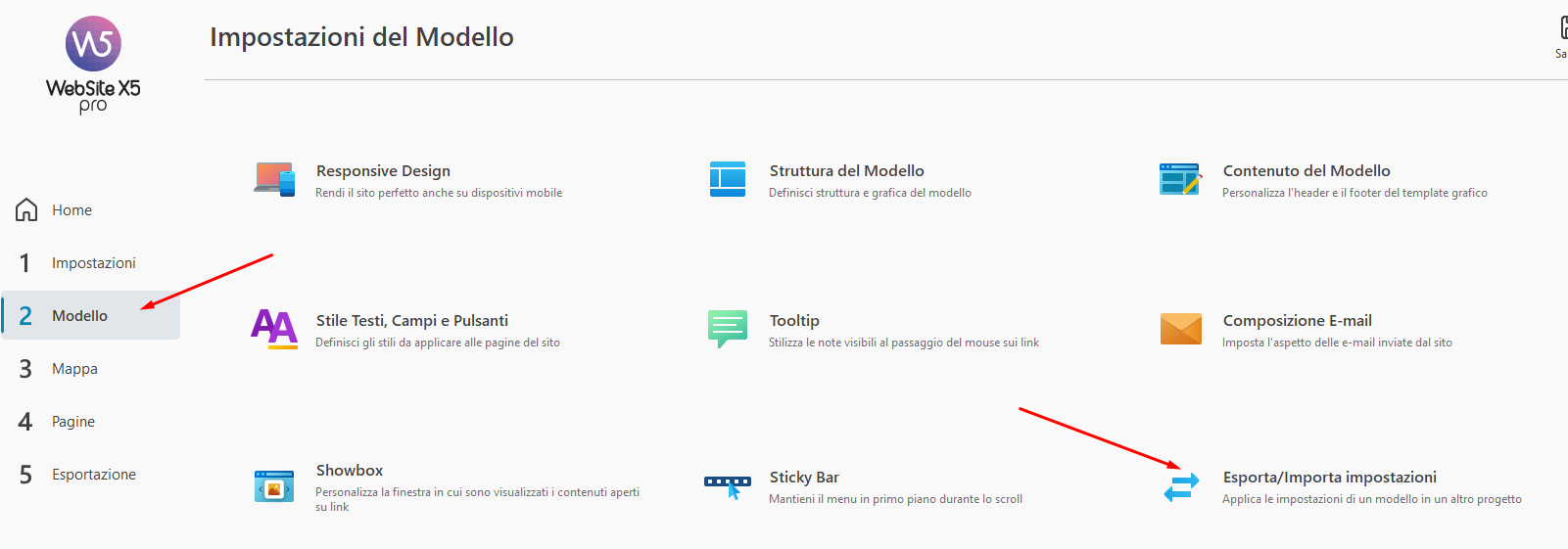
Task: Click the Tooltip speech bubble icon
Action: (x=728, y=329)
